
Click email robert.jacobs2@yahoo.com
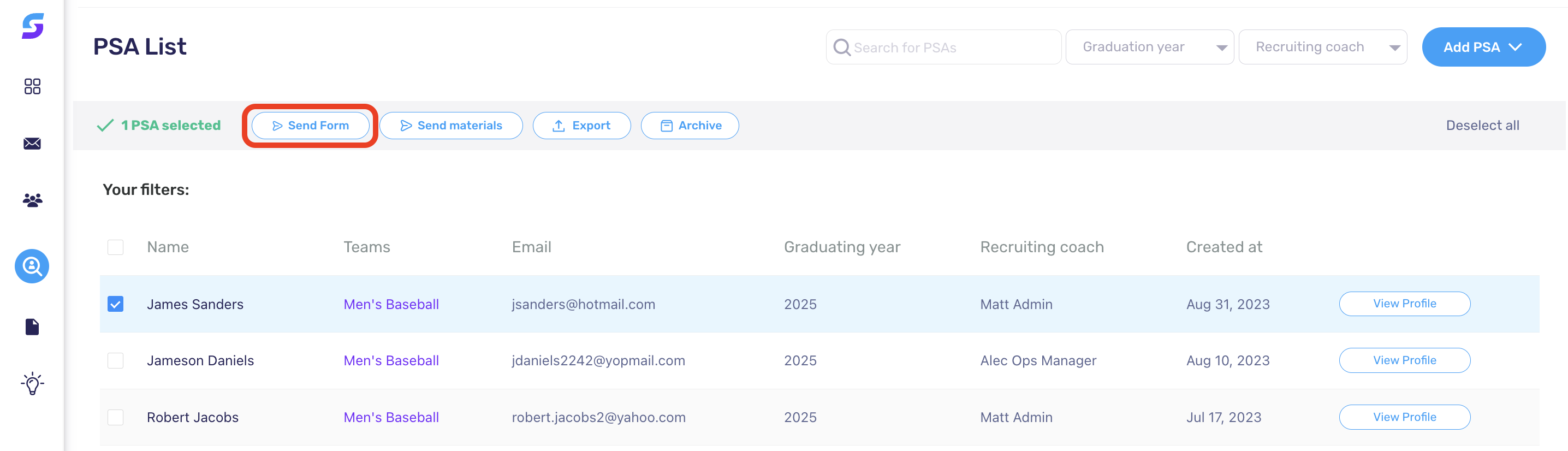pos(598,418)
